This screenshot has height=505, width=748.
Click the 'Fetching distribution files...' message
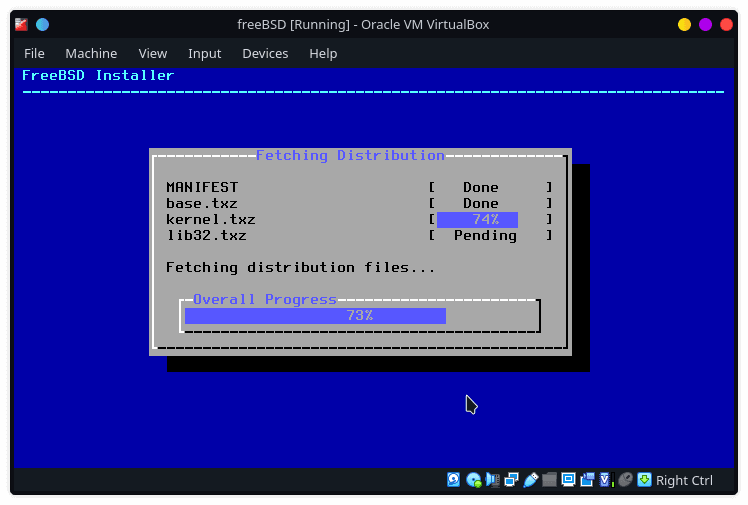pyautogui.click(x=301, y=268)
